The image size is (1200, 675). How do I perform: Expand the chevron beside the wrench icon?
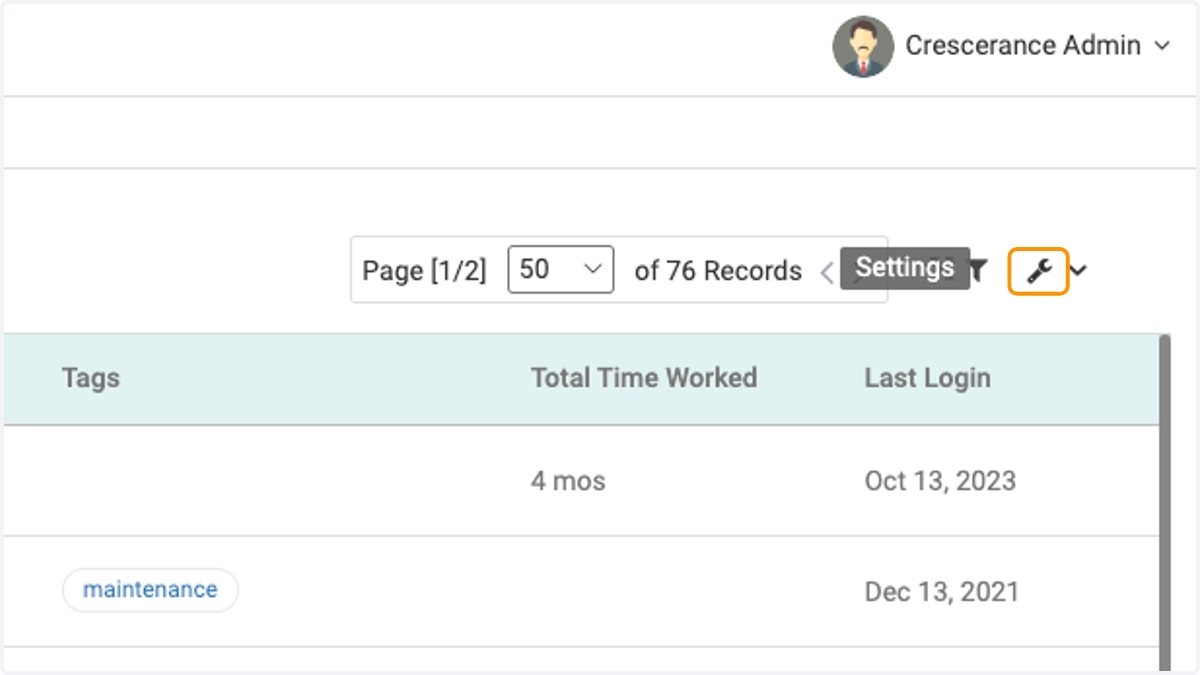coord(1079,270)
